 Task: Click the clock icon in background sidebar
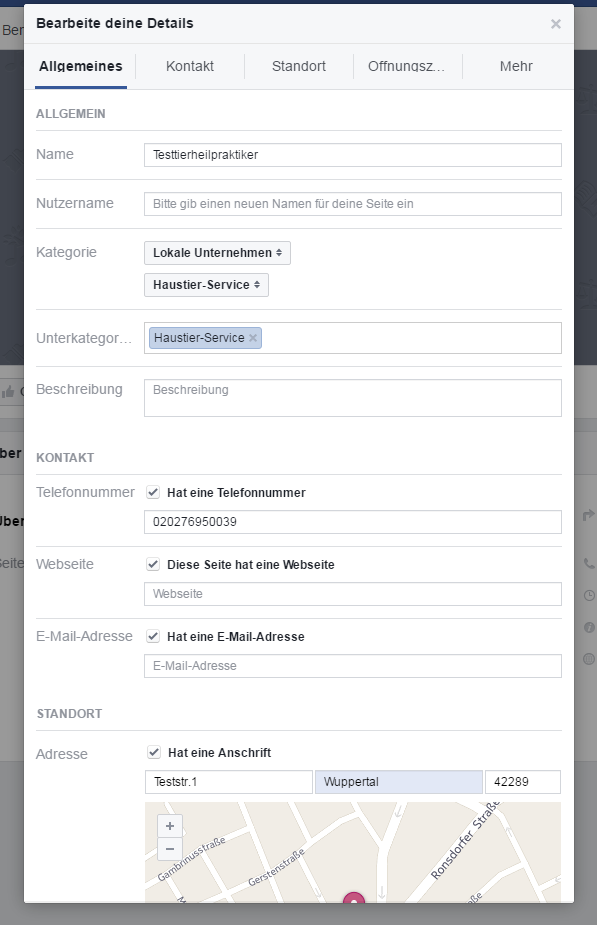tap(589, 595)
